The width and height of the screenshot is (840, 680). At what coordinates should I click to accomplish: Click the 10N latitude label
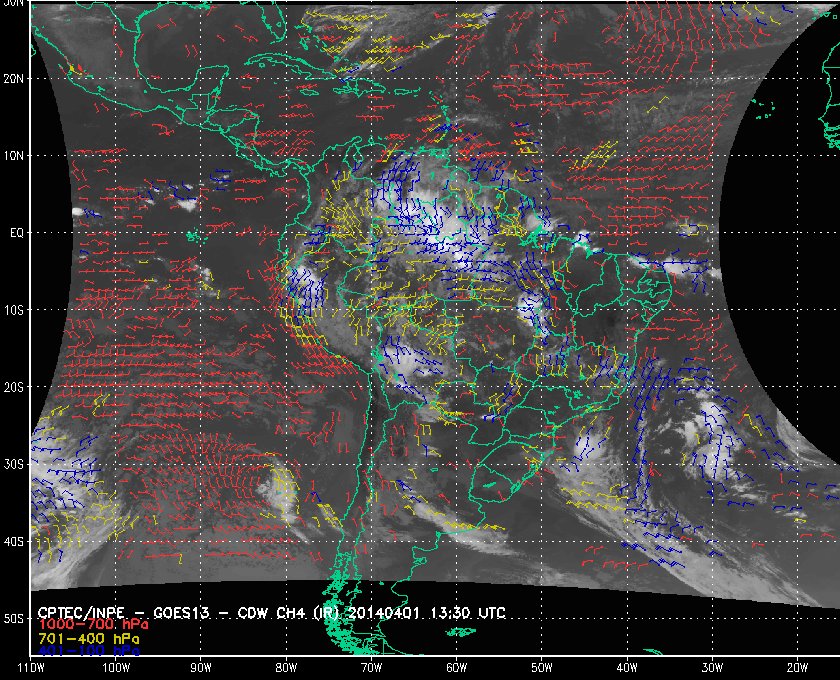pos(13,155)
